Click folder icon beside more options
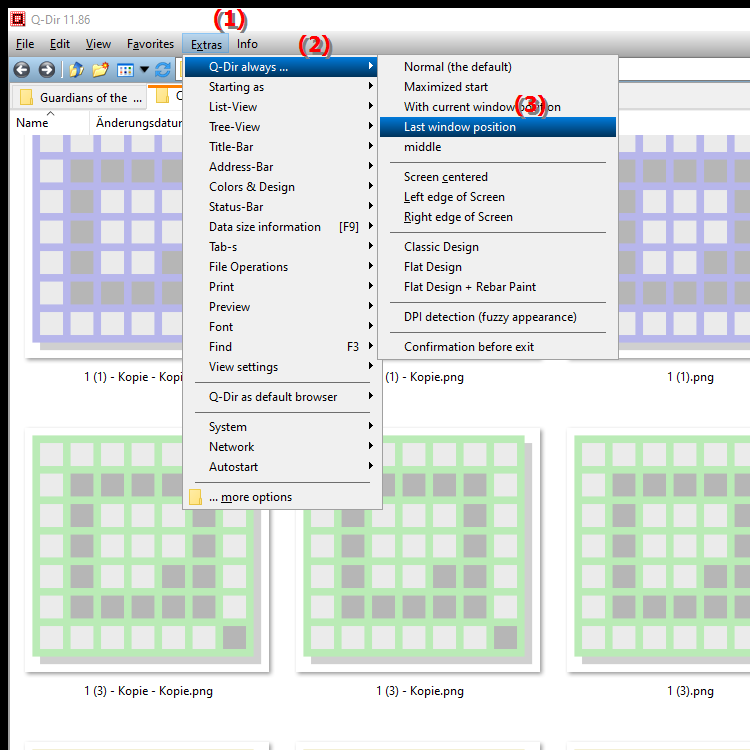This screenshot has width=750, height=750. tap(195, 497)
